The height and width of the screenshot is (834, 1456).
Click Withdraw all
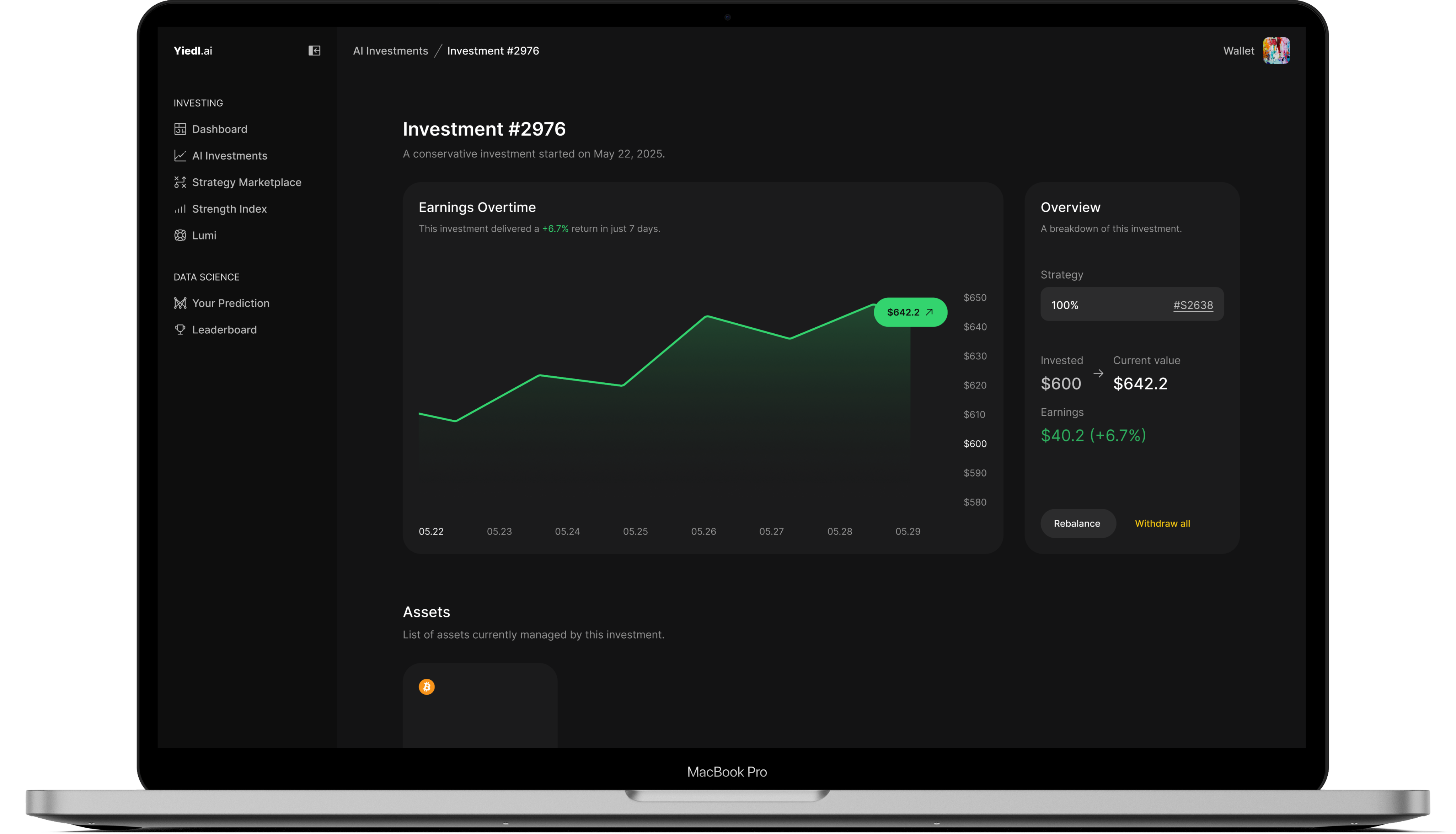(x=1161, y=523)
